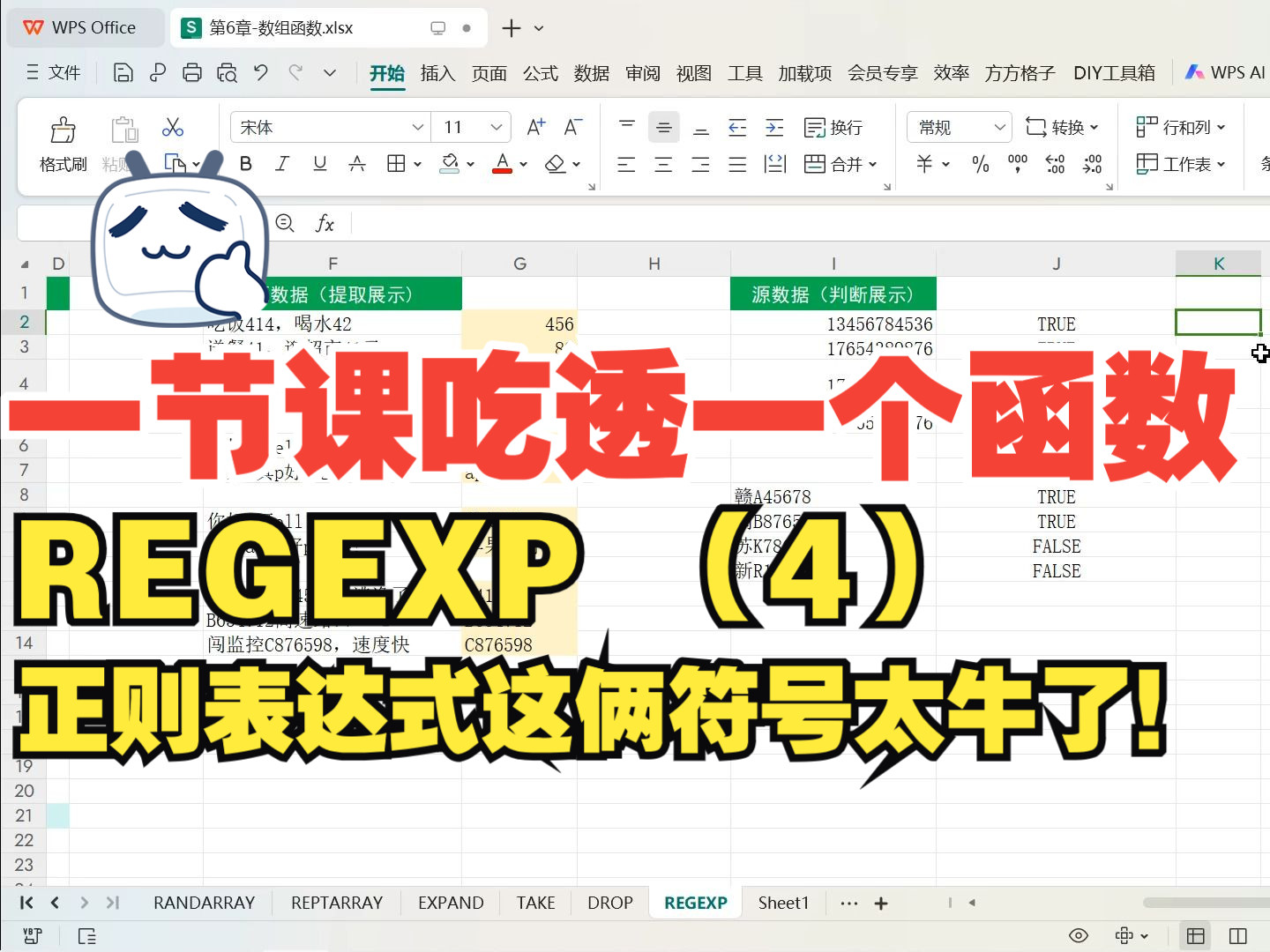Viewport: 1270px width, 952px height.
Task: Click the eraser clear icon
Action: [x=555, y=164]
